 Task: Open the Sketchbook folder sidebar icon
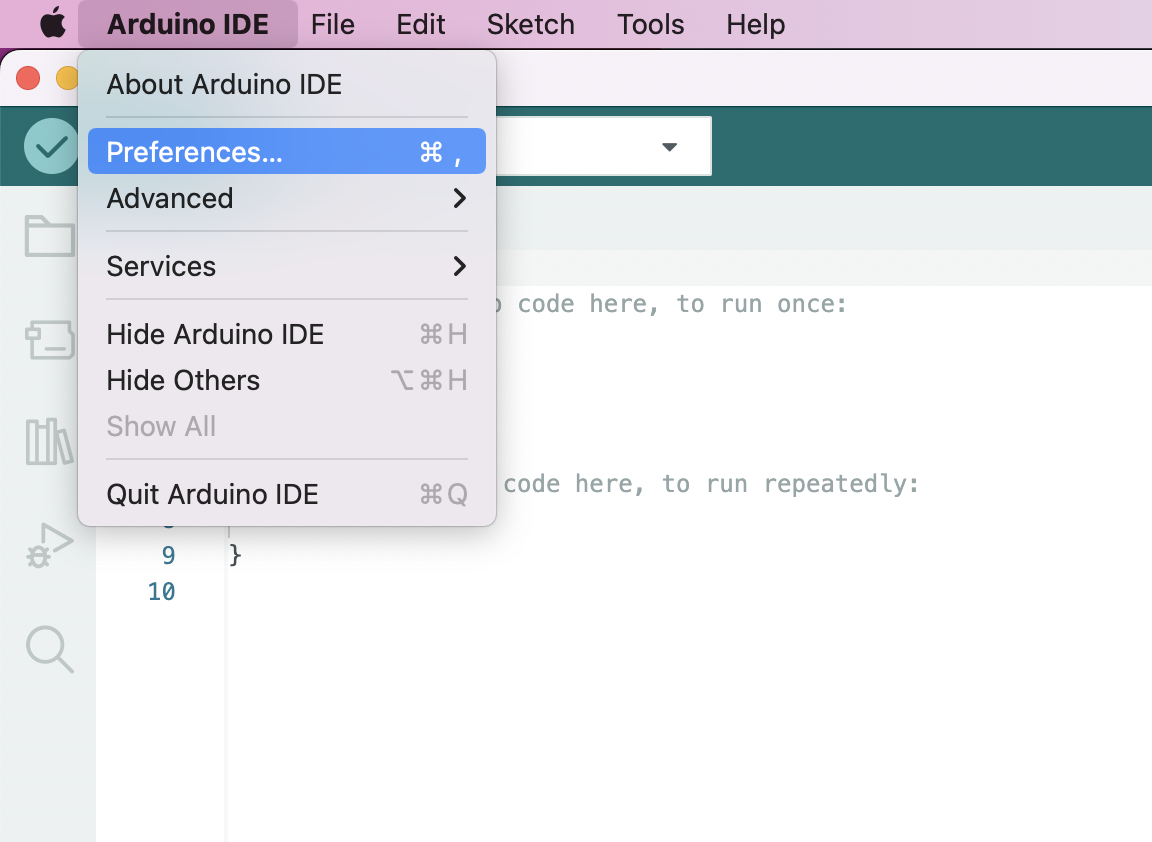[49, 236]
